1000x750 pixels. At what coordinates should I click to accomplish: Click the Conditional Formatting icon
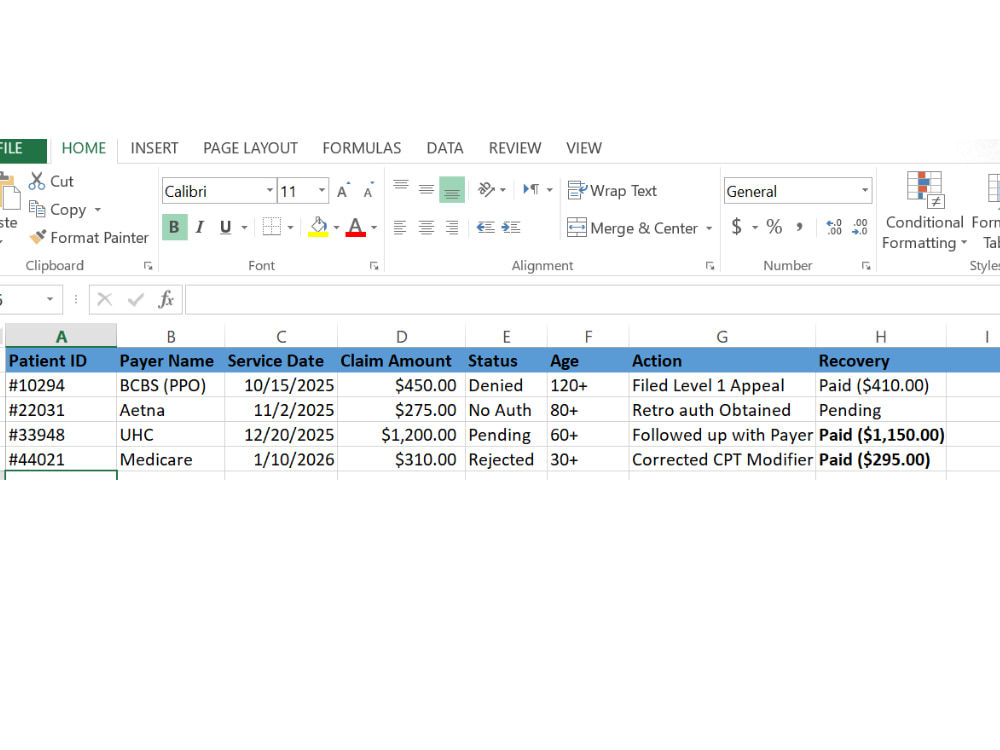pyautogui.click(x=925, y=189)
